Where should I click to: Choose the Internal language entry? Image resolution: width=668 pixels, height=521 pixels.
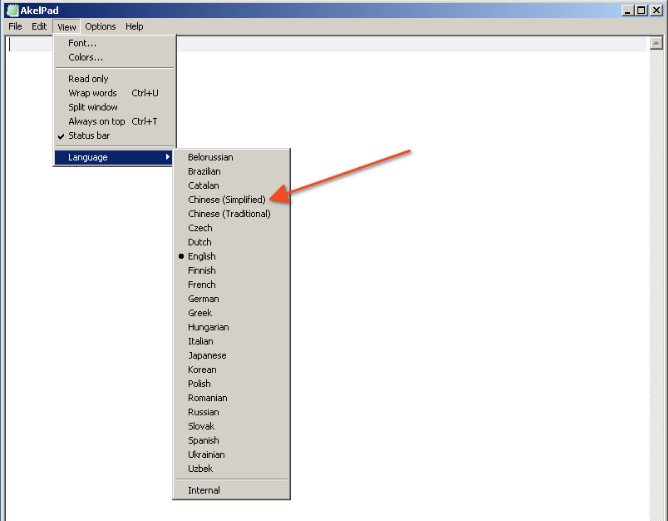tap(204, 491)
